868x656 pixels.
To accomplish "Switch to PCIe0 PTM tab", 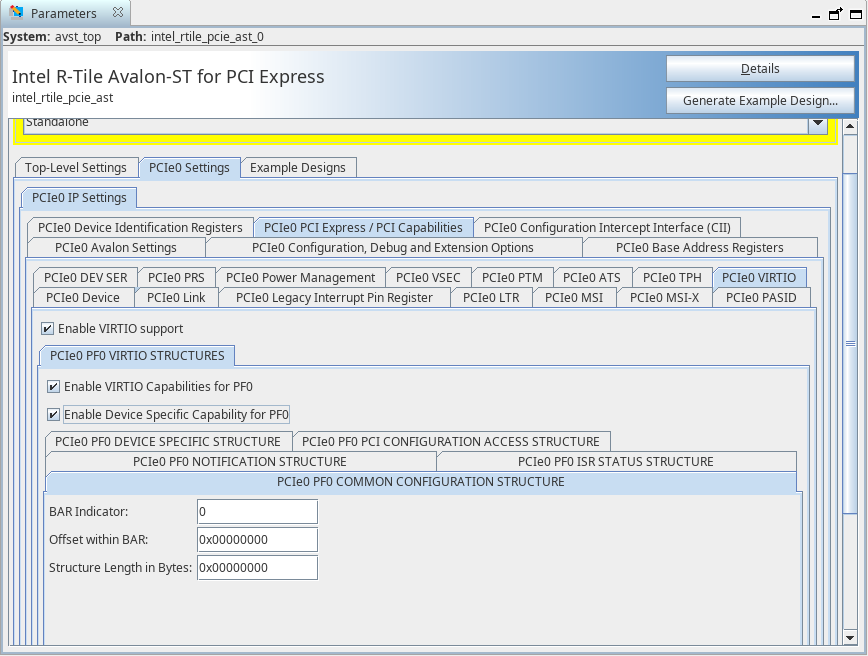I will pyautogui.click(x=513, y=277).
